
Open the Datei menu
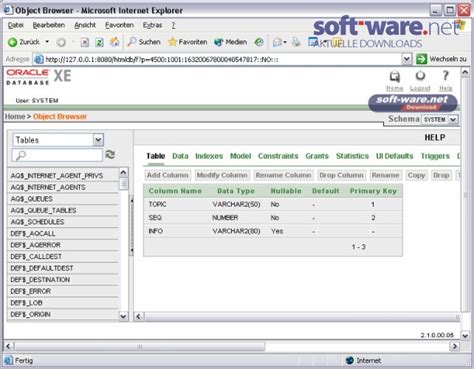(15, 25)
